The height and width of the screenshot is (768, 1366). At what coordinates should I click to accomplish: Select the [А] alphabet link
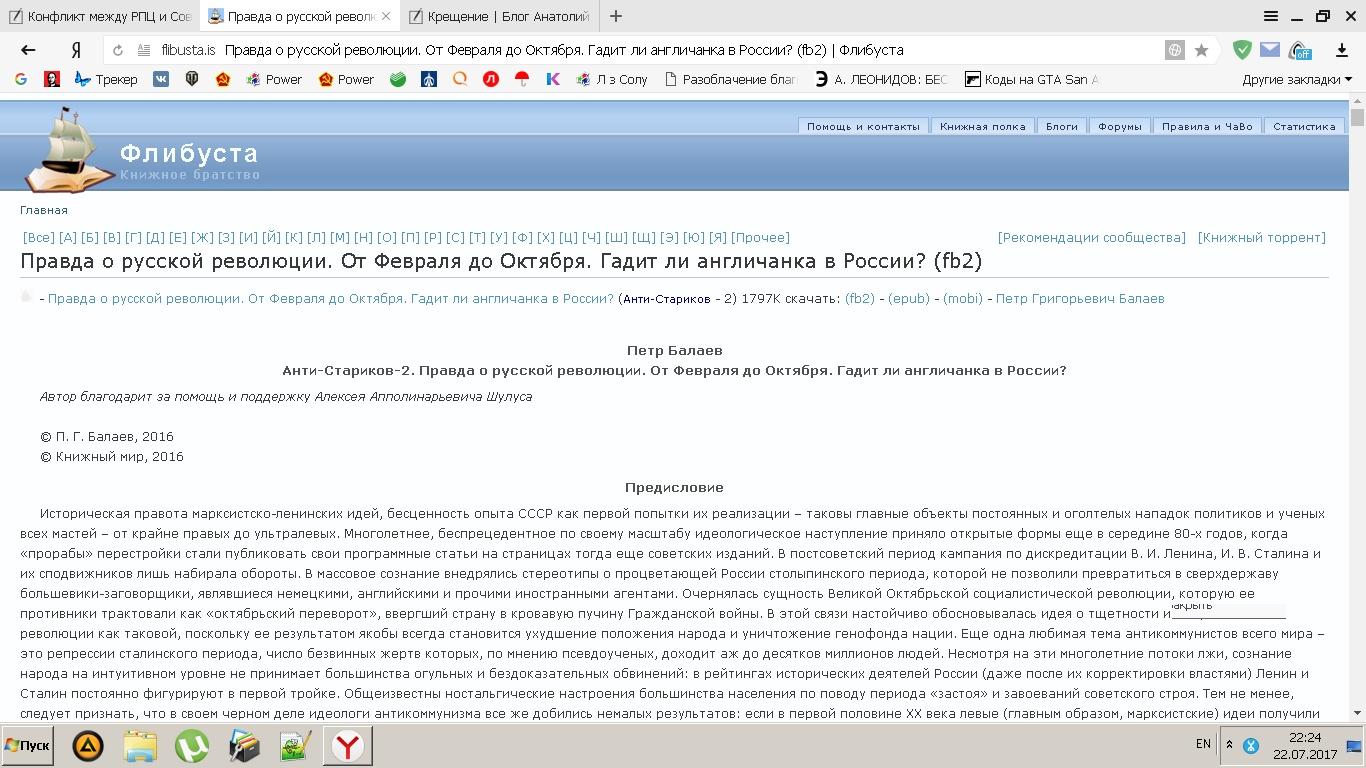click(68, 237)
